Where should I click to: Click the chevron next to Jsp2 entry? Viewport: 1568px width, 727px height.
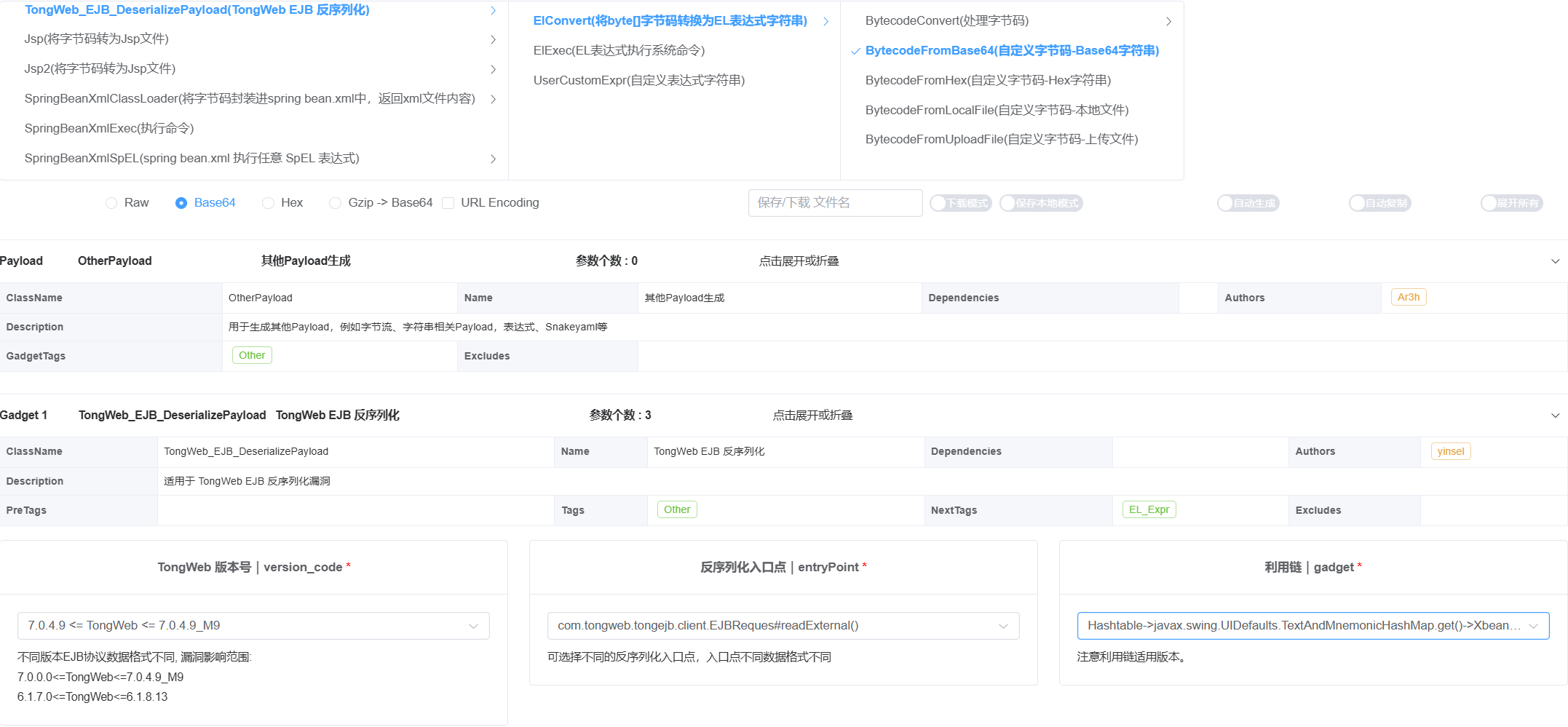(x=493, y=69)
